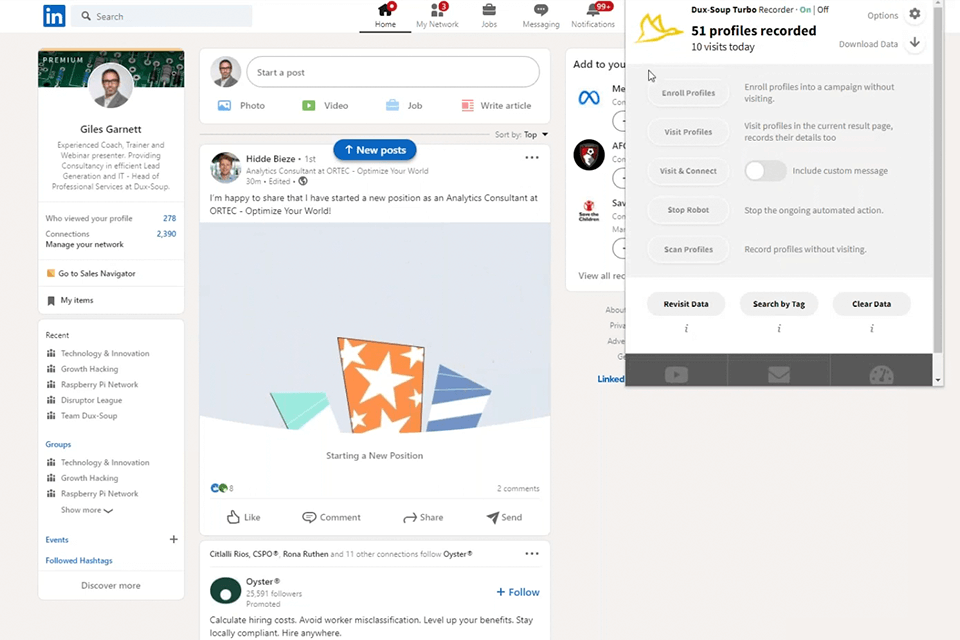The image size is (960, 640).
Task: Turn the Dux-Soup recorder Off
Action: point(823,9)
